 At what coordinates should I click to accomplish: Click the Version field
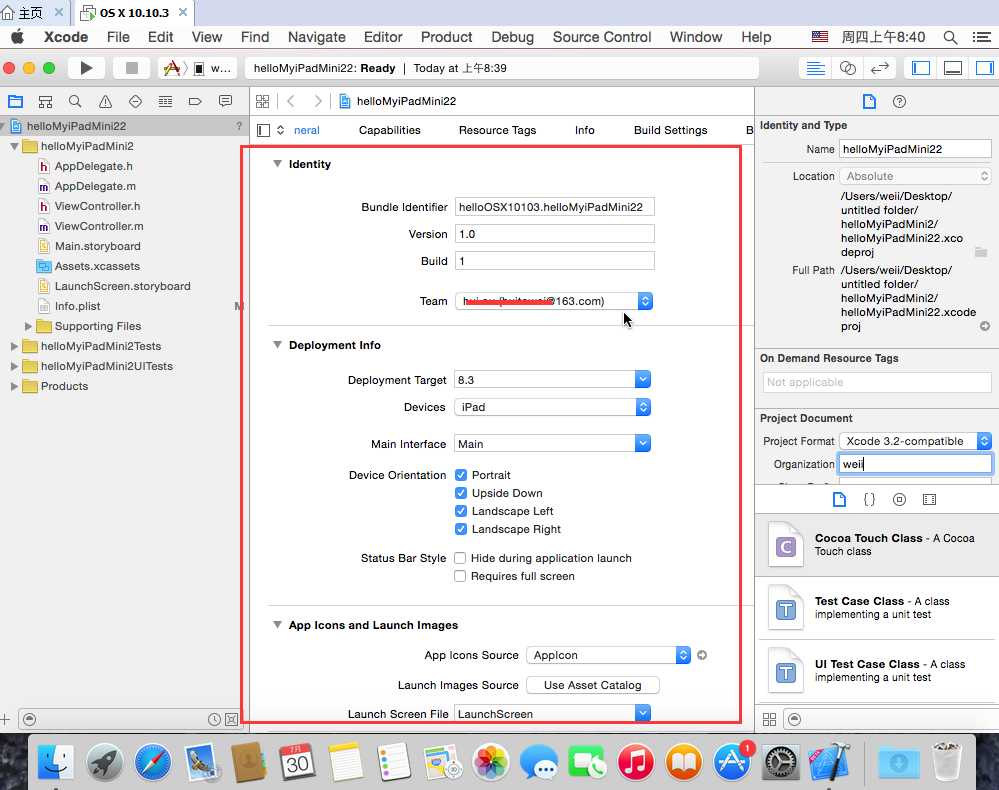554,234
